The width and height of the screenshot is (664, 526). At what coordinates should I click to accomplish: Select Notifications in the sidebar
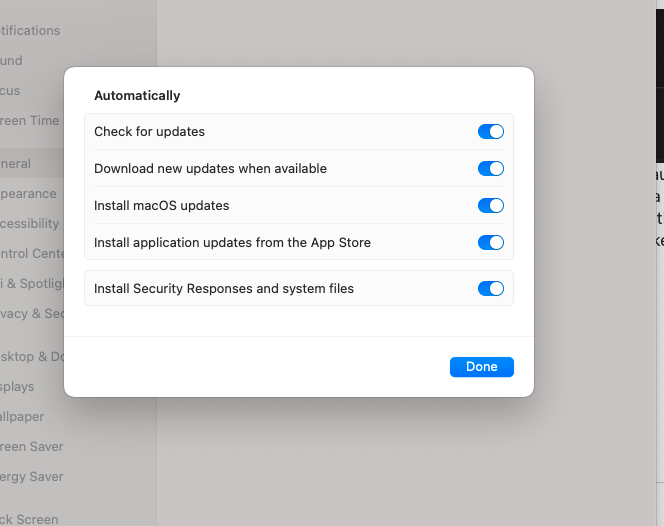[30, 30]
